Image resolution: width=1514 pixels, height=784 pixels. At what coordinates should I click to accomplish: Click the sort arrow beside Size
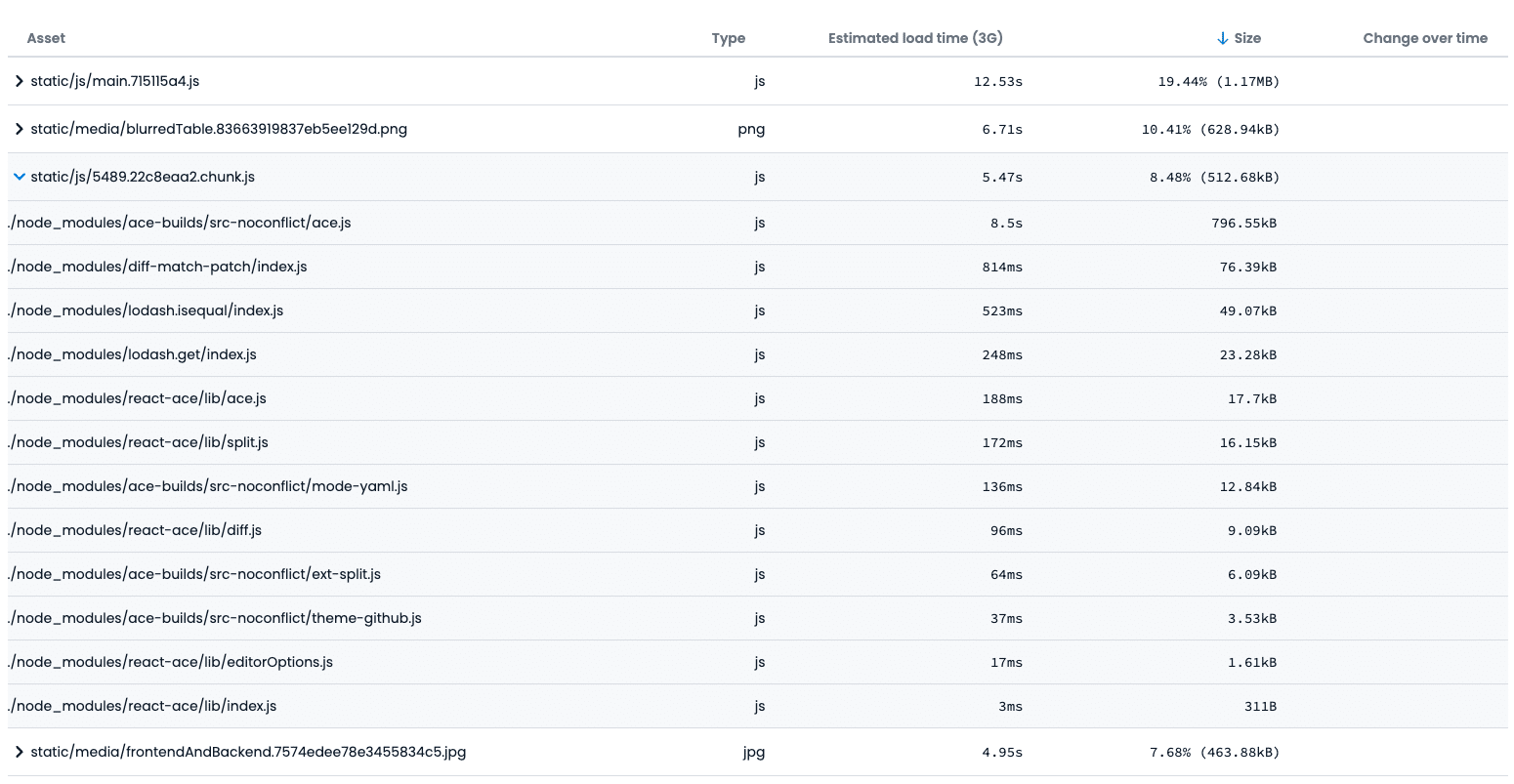[x=1222, y=38]
